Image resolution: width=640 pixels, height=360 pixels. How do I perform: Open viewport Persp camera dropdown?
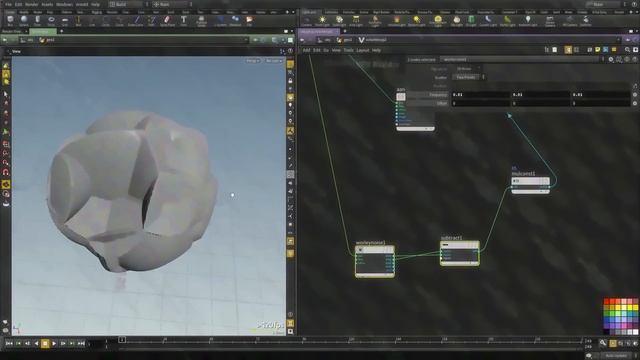click(x=252, y=61)
